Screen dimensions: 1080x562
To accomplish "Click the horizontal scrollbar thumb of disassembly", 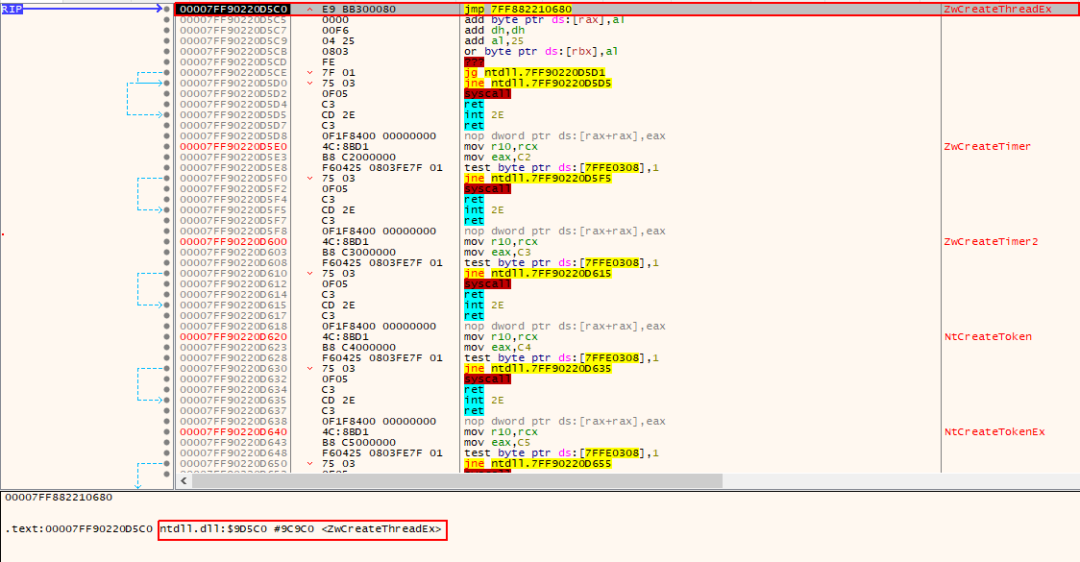I will 457,481.
